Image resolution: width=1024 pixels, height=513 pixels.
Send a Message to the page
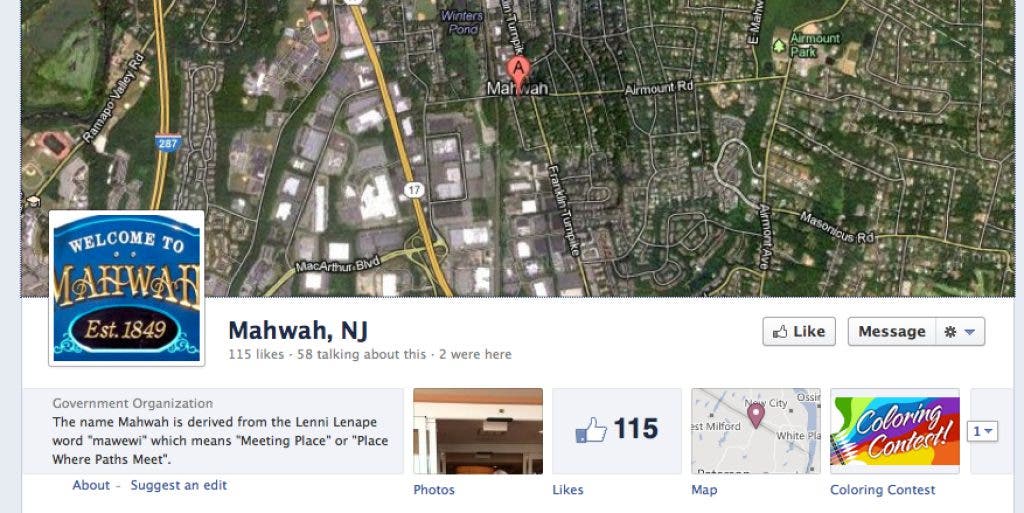tap(891, 332)
